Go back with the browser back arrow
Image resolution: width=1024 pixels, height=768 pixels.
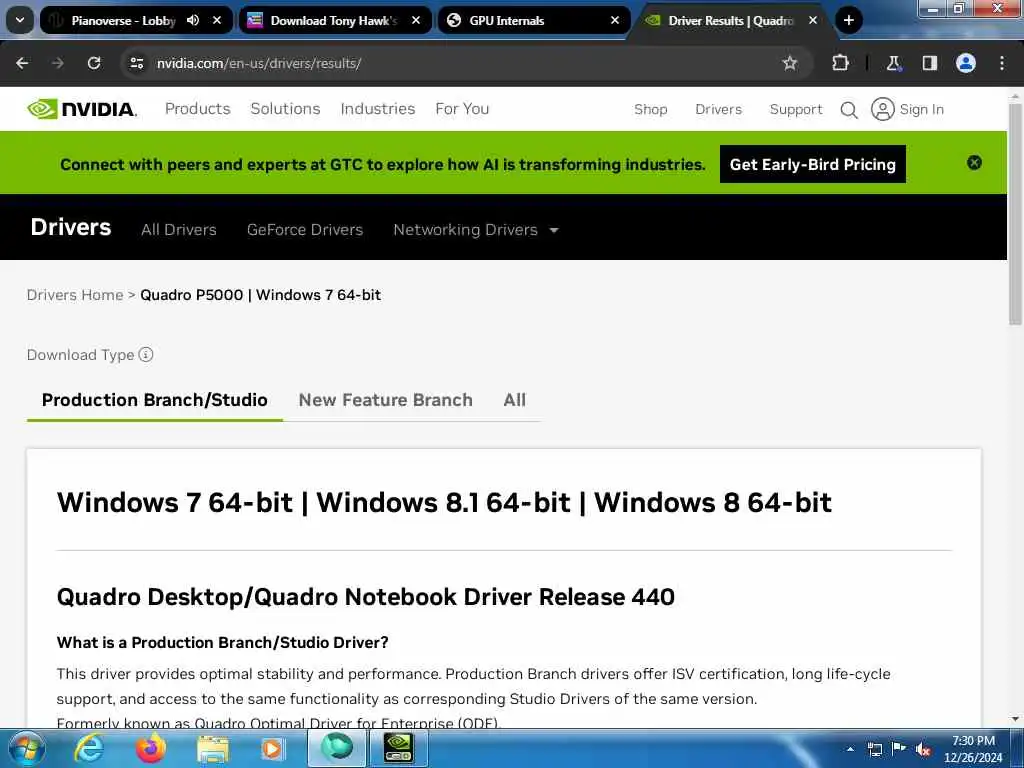[x=22, y=63]
